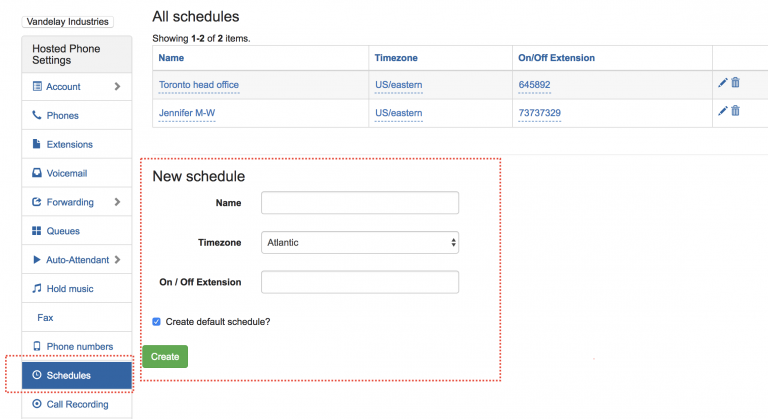The image size is (768, 419).
Task: Uncheck Create default schedule checkbox
Action: [156, 321]
